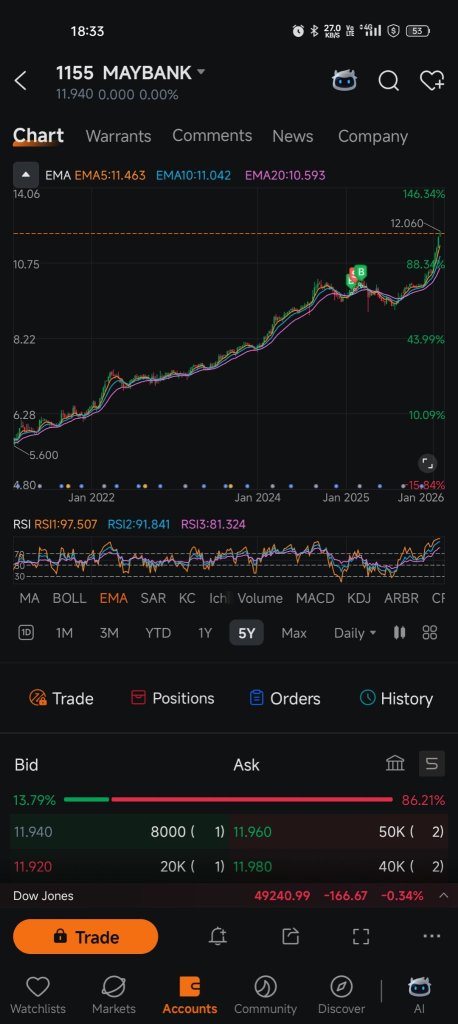Share the stock via share icon

(290, 936)
